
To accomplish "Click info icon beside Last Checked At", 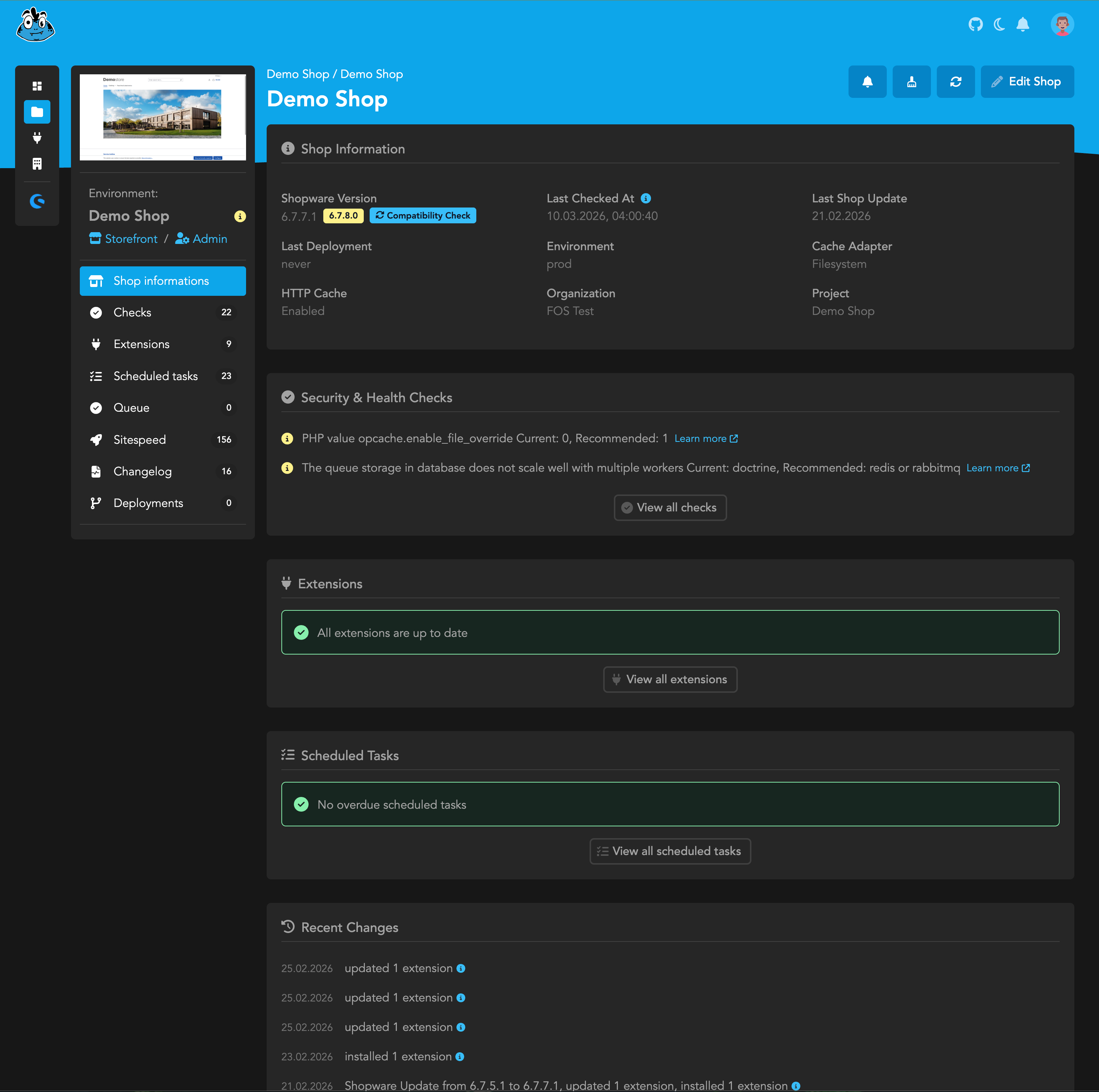I will tap(645, 199).
